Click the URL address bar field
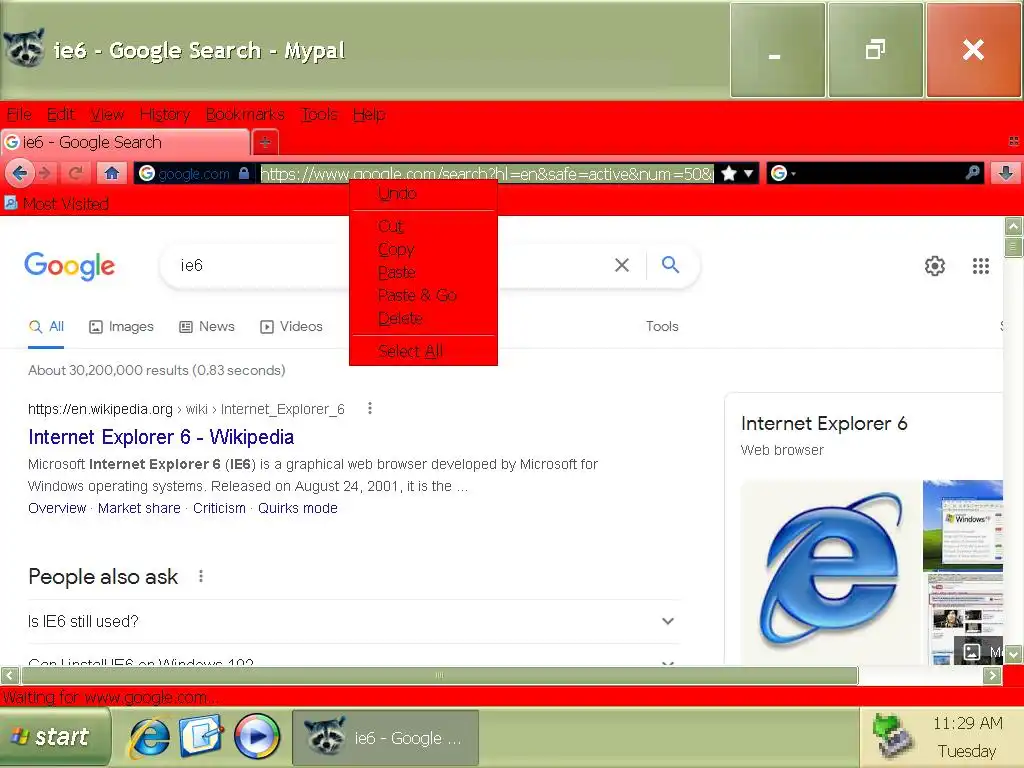The image size is (1024, 768). 487,174
